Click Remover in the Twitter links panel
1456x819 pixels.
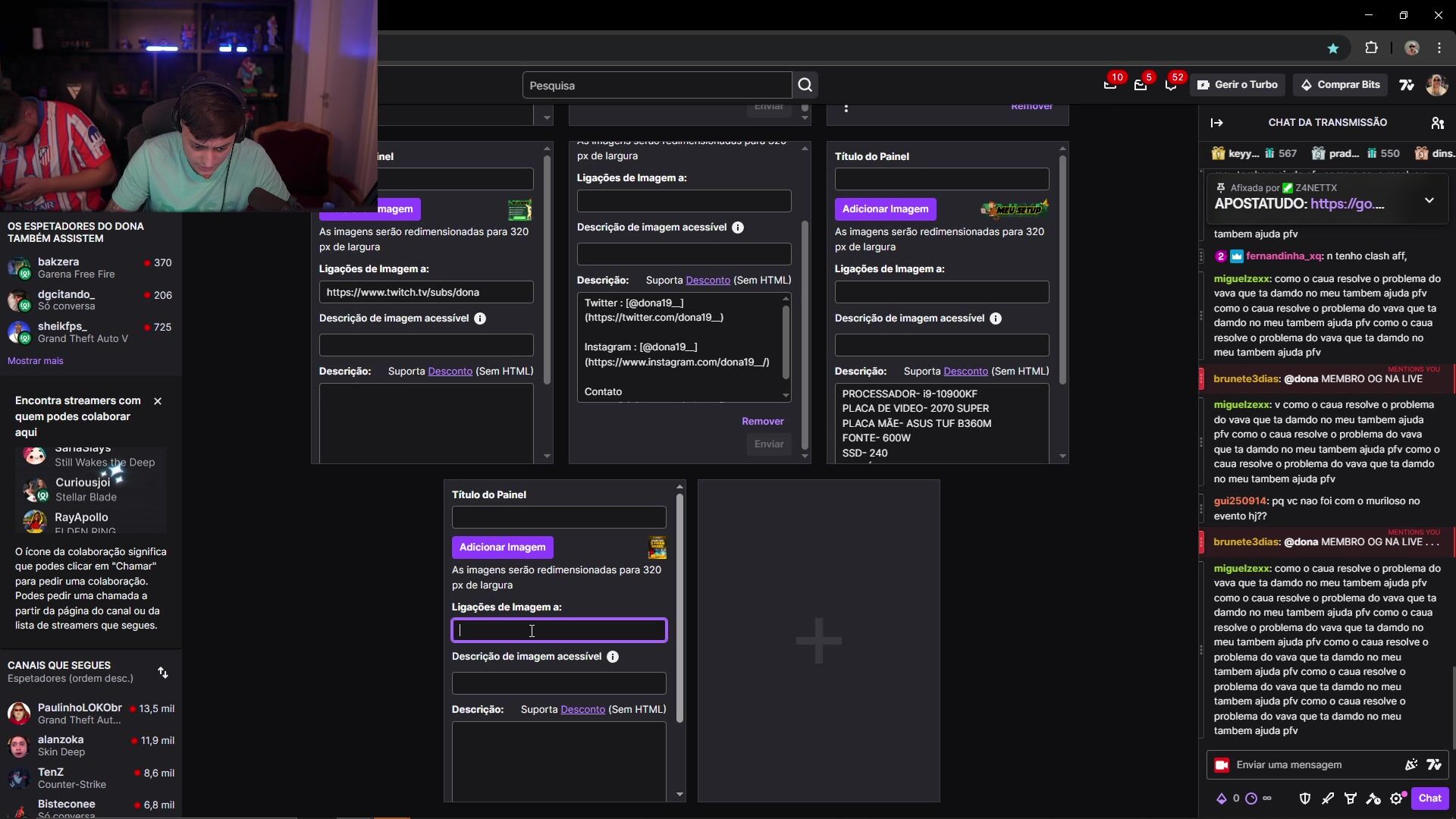point(762,422)
